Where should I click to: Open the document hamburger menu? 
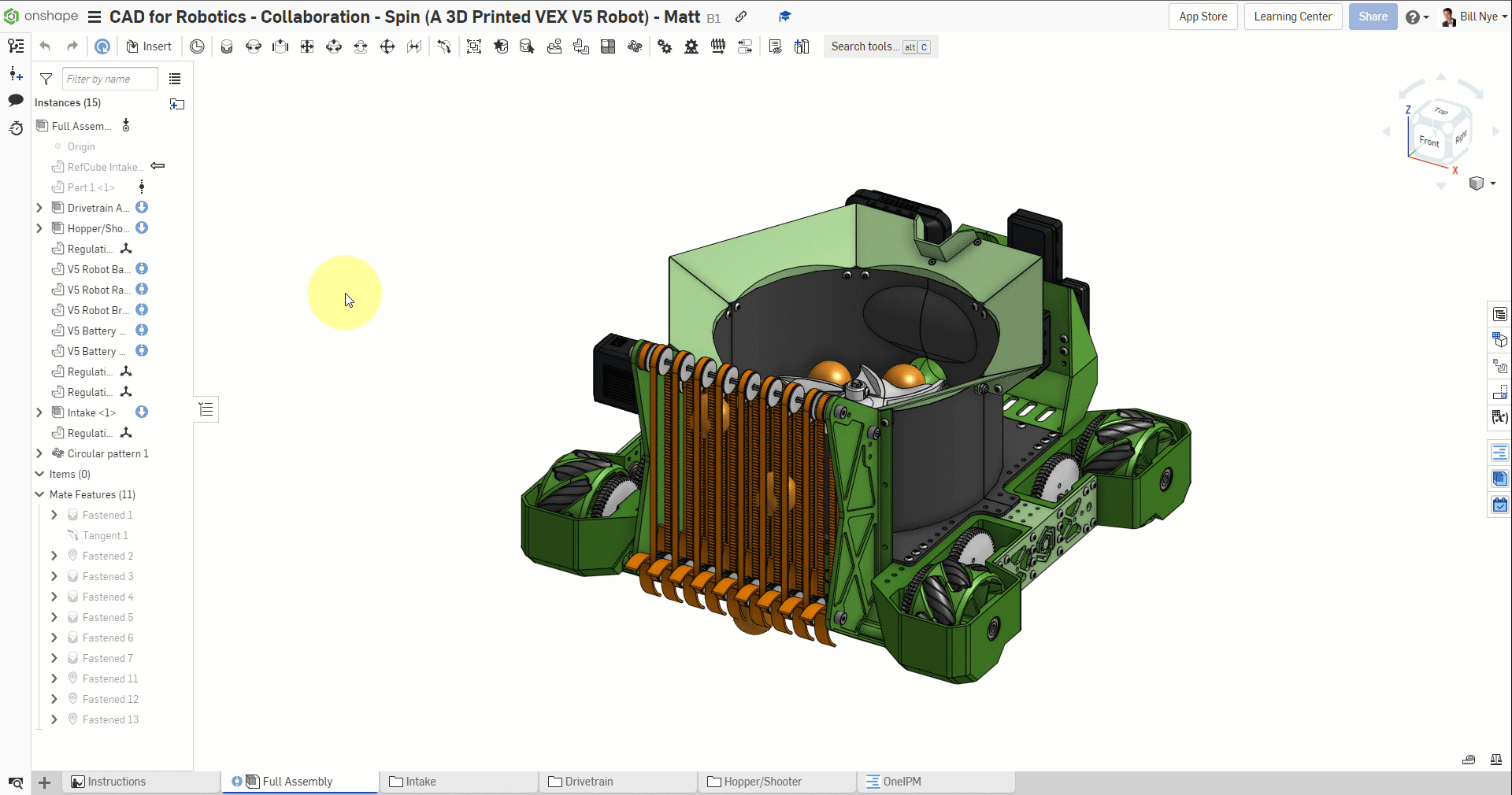click(x=94, y=17)
